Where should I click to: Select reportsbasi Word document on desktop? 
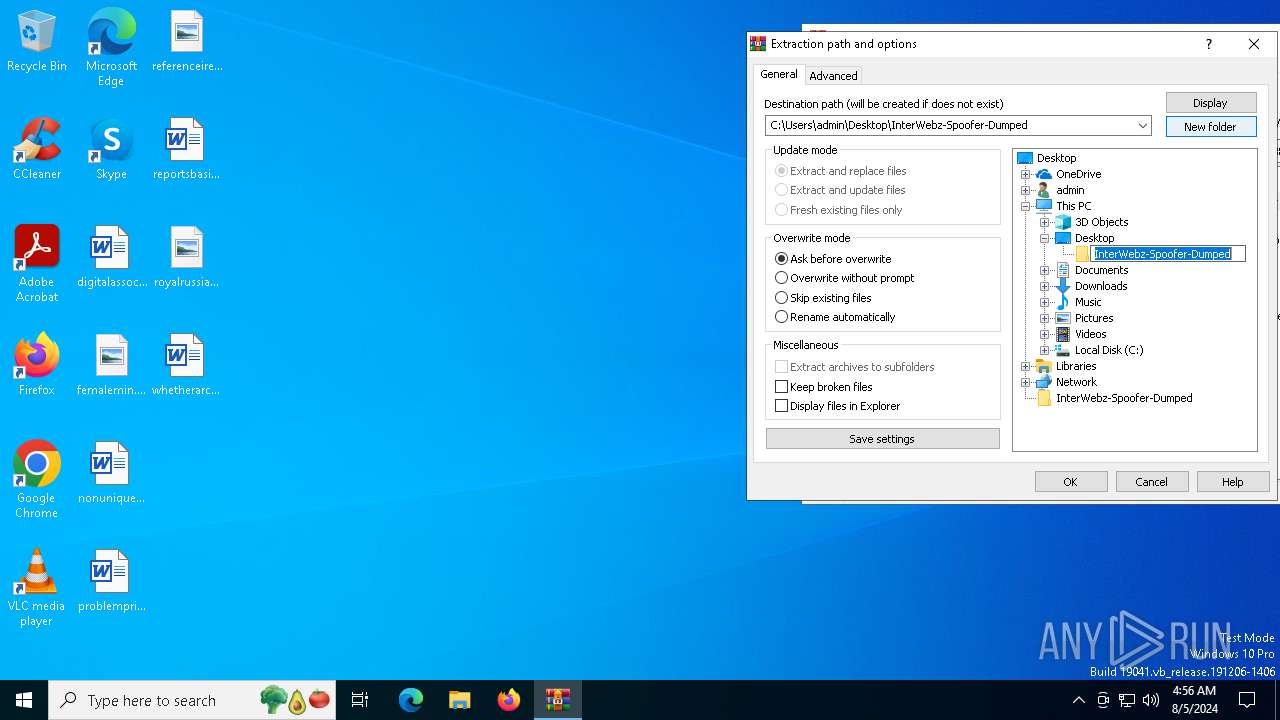(x=186, y=149)
